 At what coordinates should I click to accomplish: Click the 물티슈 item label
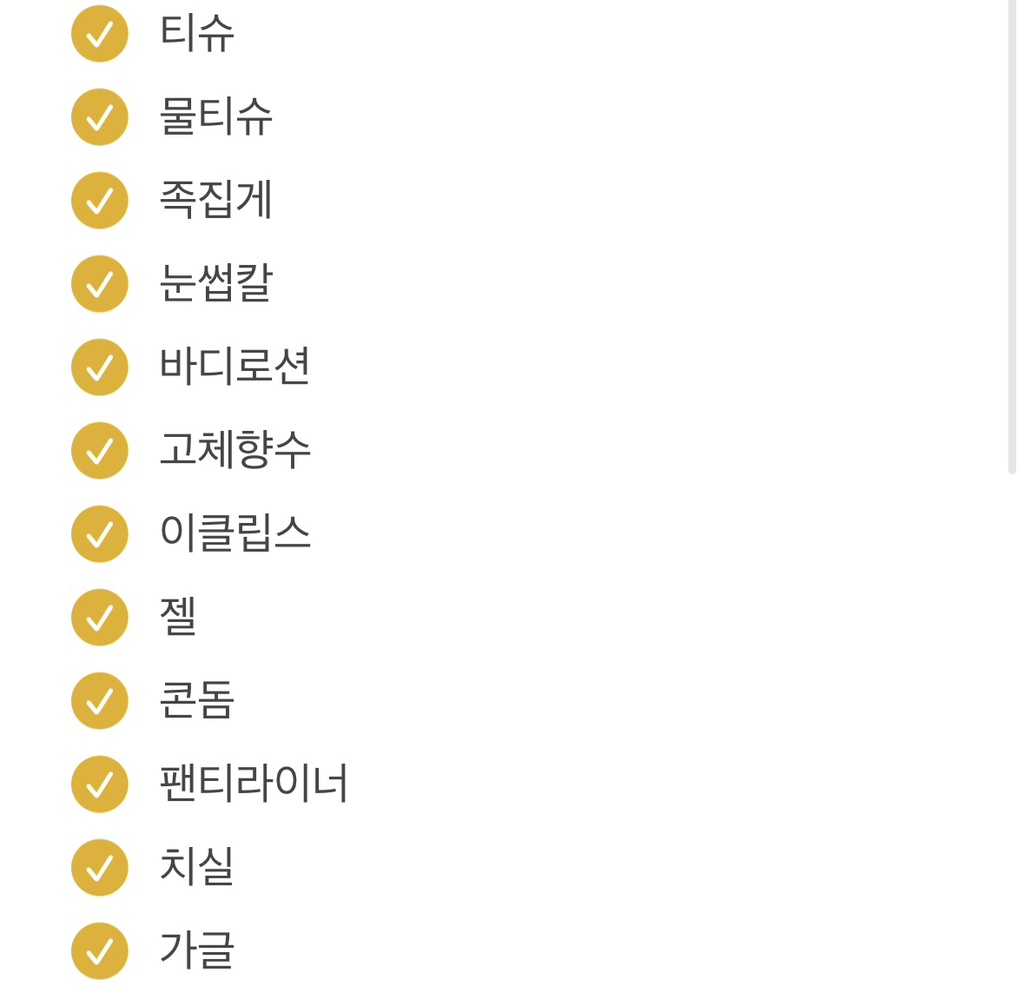tap(216, 117)
